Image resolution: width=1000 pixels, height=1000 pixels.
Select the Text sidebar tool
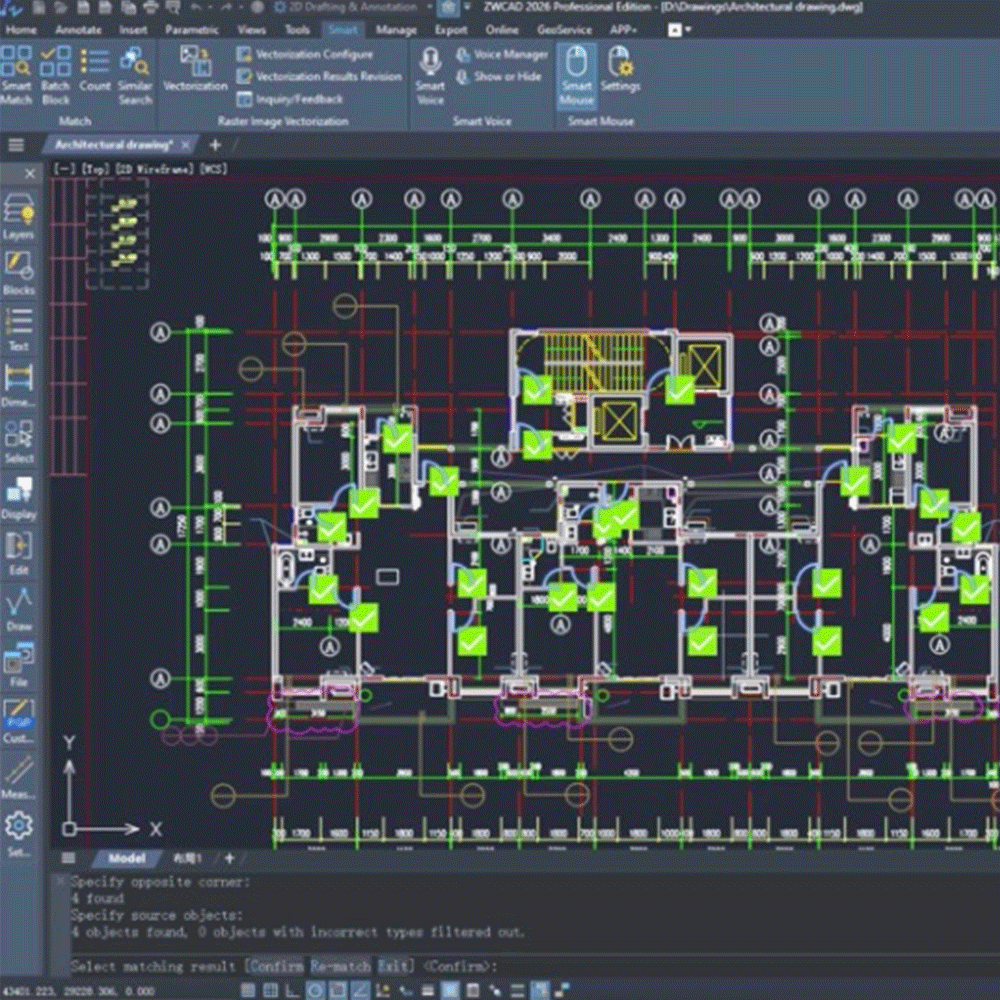point(18,329)
